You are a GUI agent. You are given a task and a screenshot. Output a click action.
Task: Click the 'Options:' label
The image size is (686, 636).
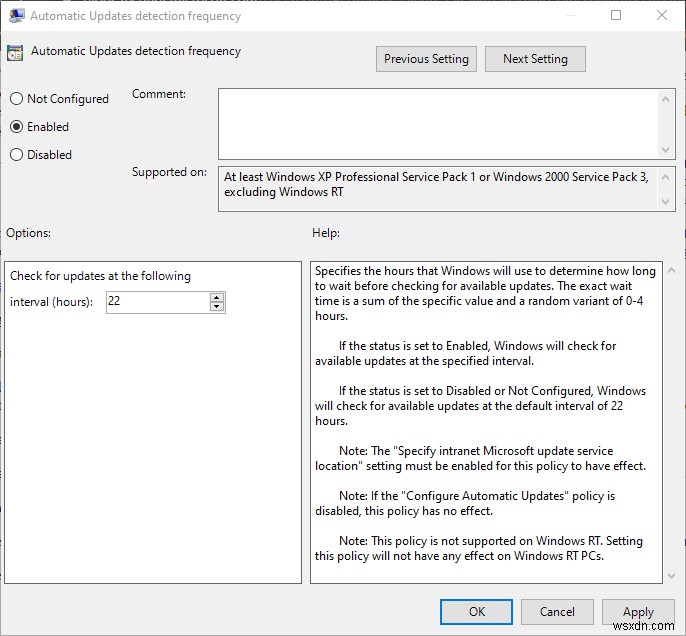pyautogui.click(x=28, y=233)
